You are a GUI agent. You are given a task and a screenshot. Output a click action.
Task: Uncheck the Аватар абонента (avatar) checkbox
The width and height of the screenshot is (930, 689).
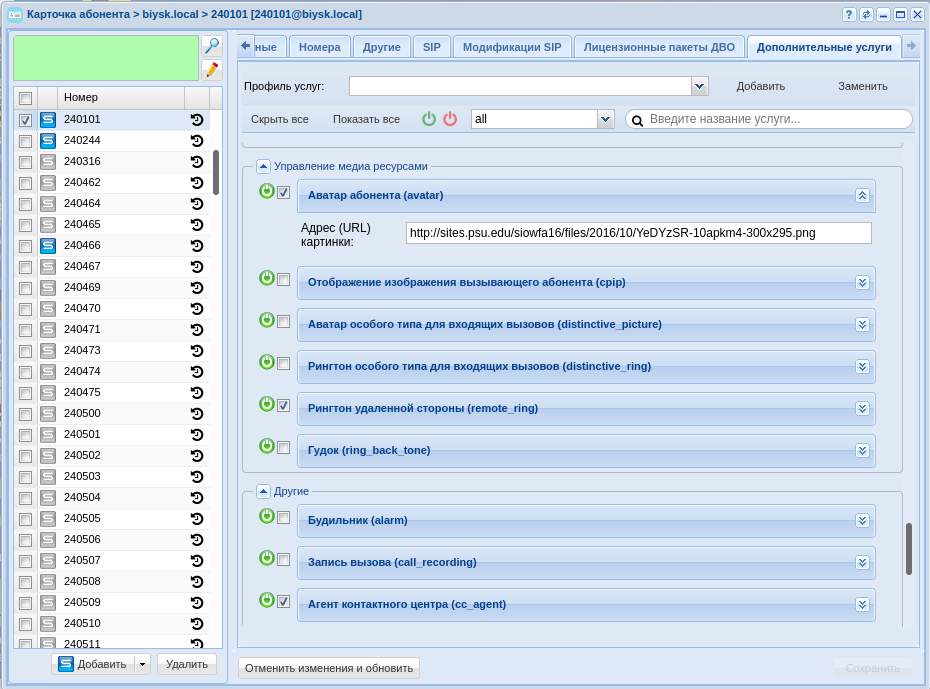(x=284, y=193)
